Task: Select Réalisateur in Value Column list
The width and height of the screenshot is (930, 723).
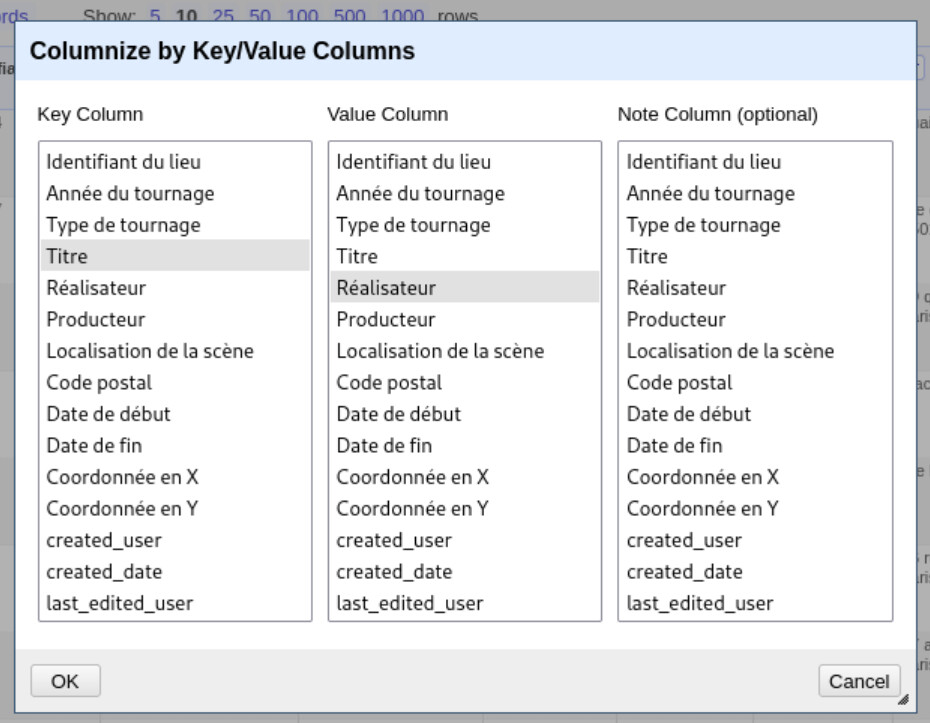Action: pos(386,288)
